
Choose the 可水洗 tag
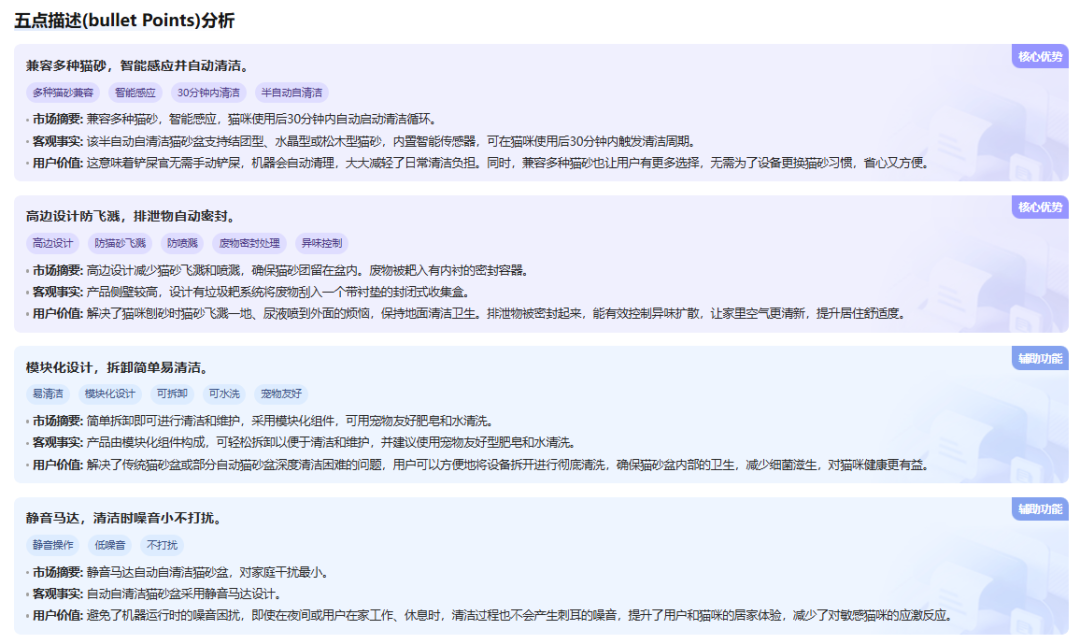224,394
